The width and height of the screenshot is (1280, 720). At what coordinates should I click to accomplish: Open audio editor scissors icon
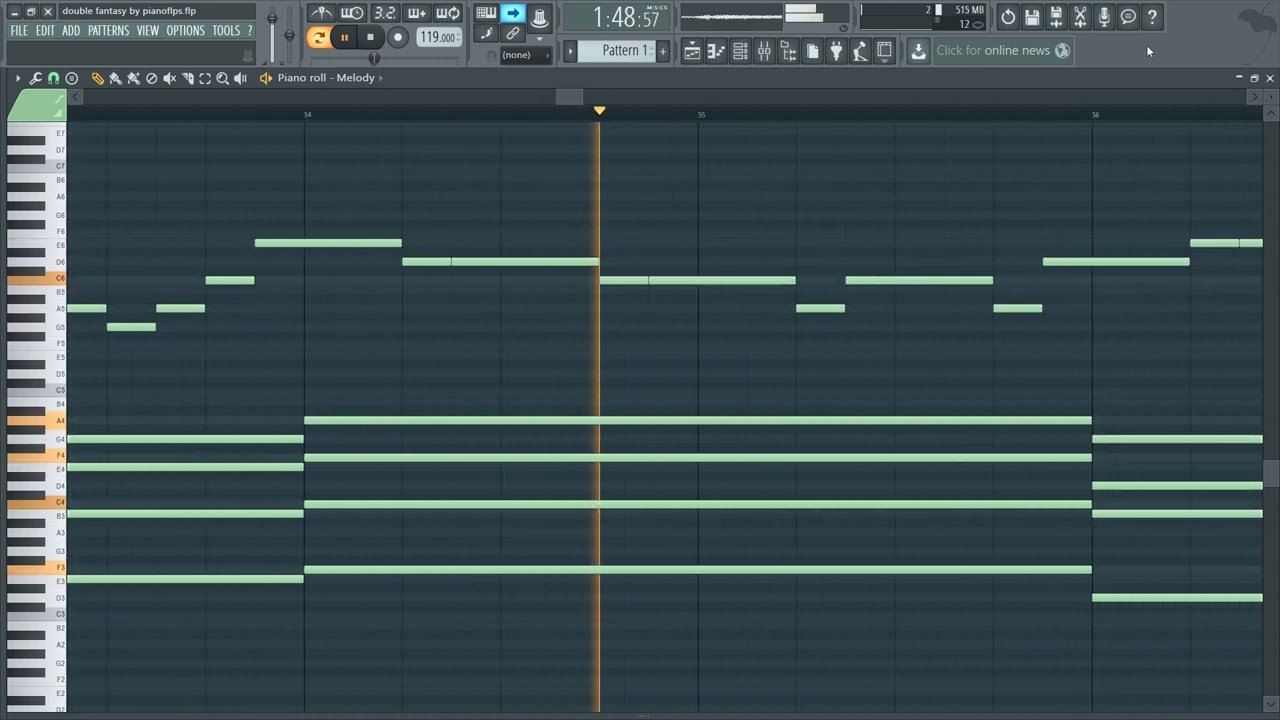point(1080,16)
